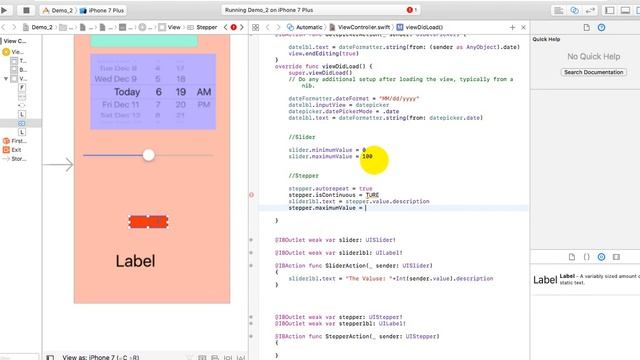
Task: Click the error marker in the code gutter
Action: coord(251,195)
